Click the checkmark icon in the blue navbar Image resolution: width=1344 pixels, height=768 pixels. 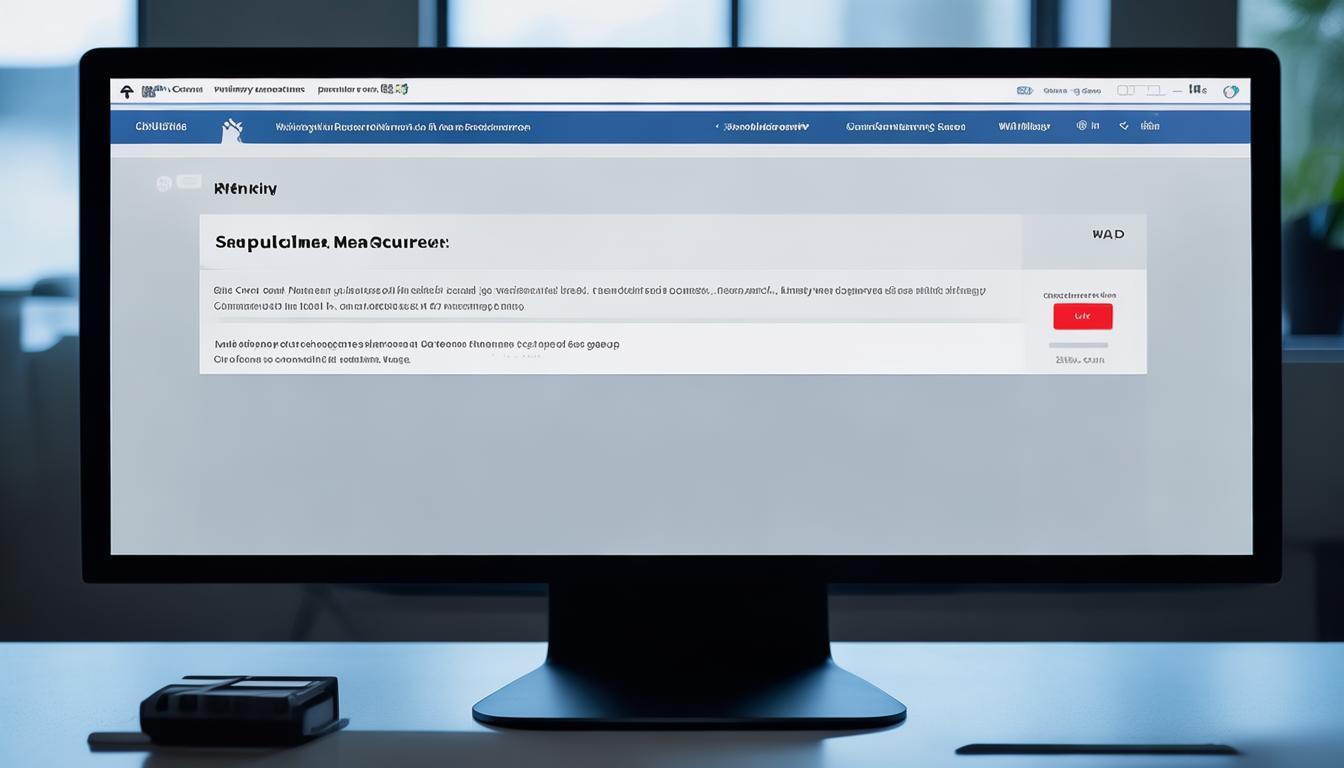pyautogui.click(x=1124, y=126)
